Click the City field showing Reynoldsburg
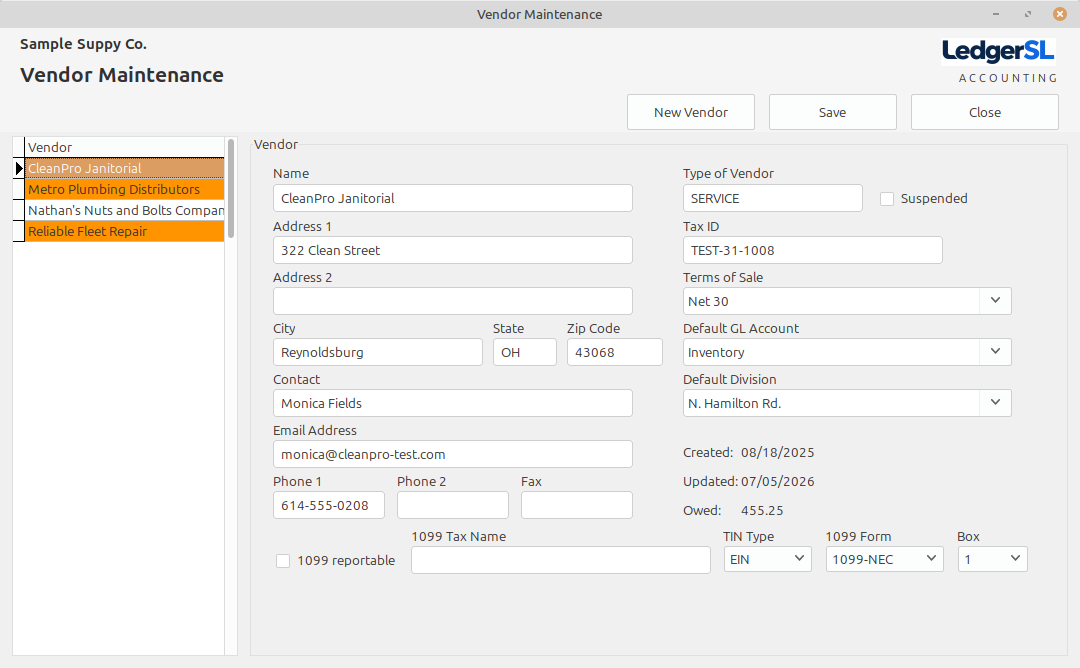Screen dimensions: 1080x668 coord(377,352)
